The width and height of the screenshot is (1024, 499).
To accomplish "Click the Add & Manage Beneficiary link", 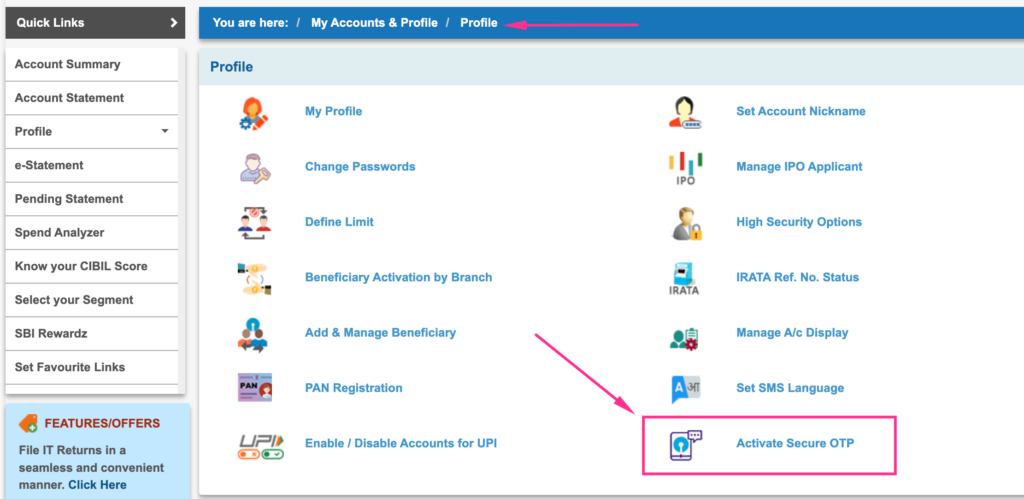I will (380, 333).
